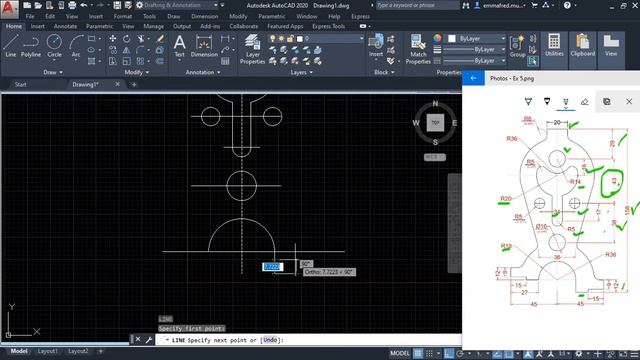The width and height of the screenshot is (640, 360).
Task: Toggle the layer on/off lightbulb icon
Action: (272, 38)
